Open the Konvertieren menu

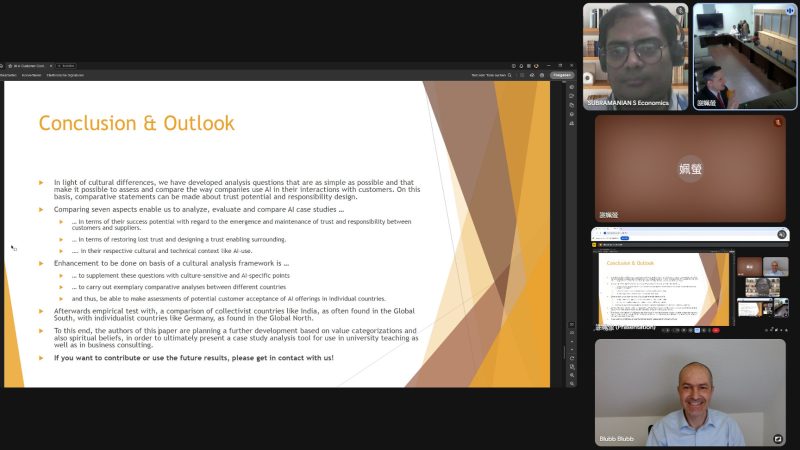[31, 75]
